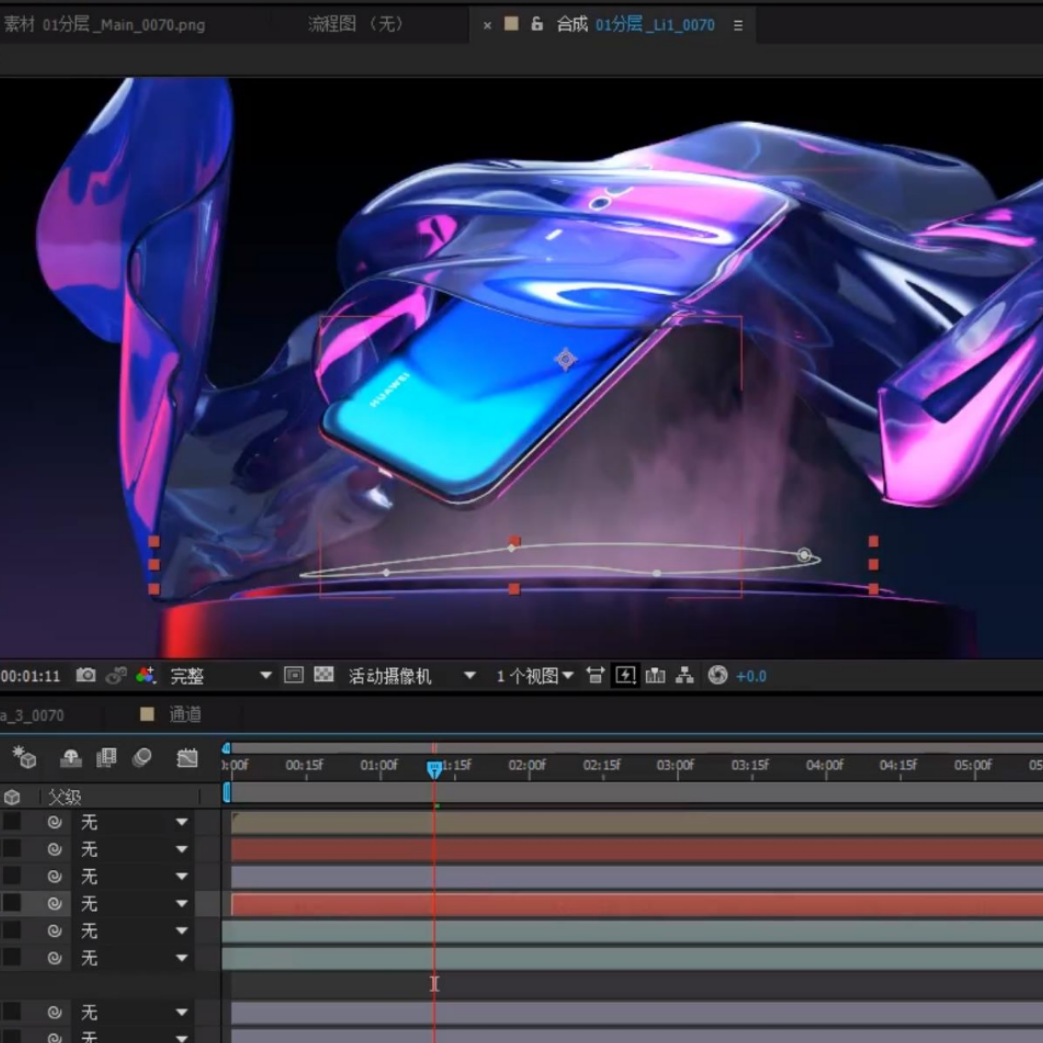The height and width of the screenshot is (1043, 1043).
Task: Click the draft 3D icon in timeline
Action: pyautogui.click(x=25, y=758)
